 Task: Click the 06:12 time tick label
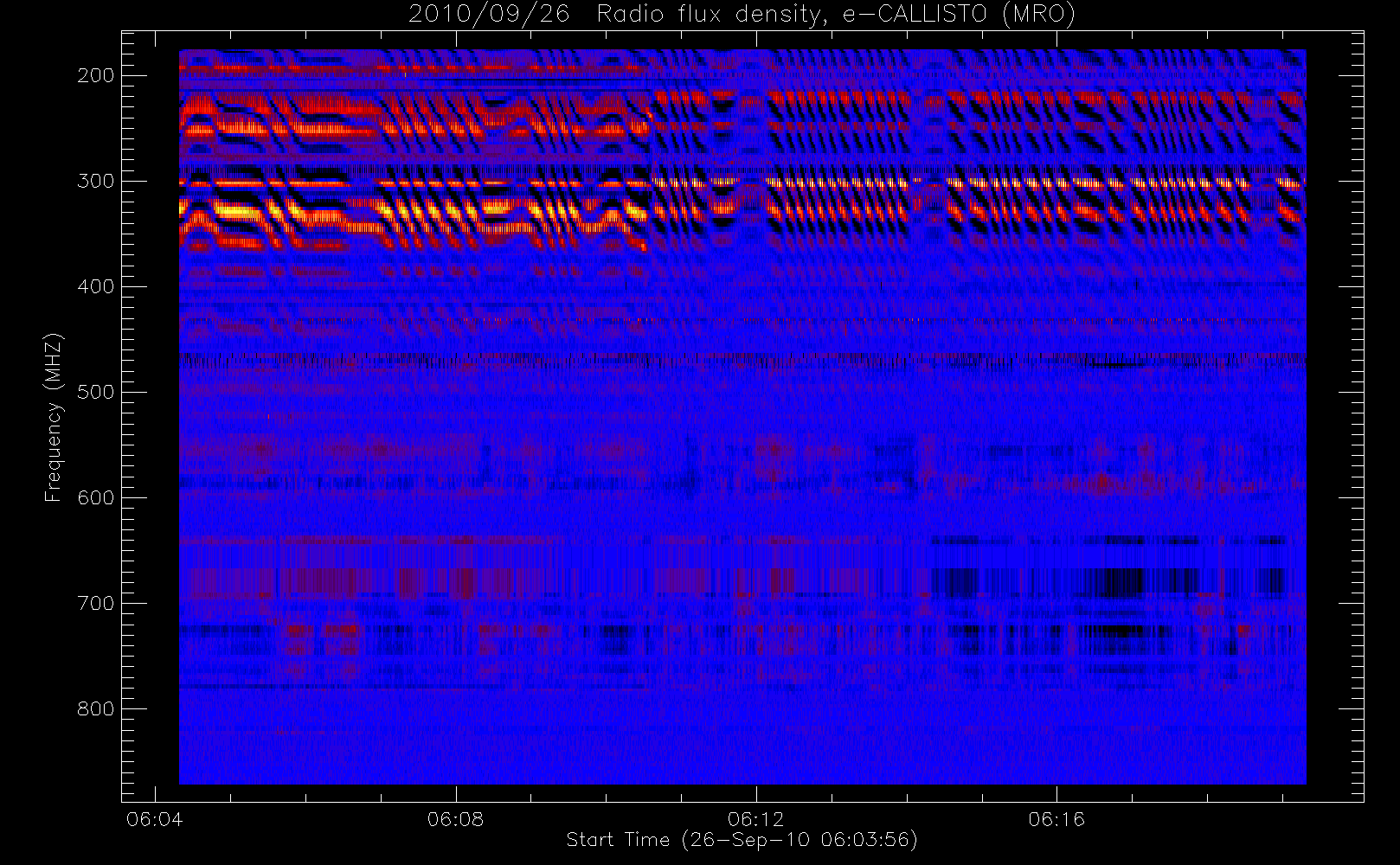[x=755, y=818]
